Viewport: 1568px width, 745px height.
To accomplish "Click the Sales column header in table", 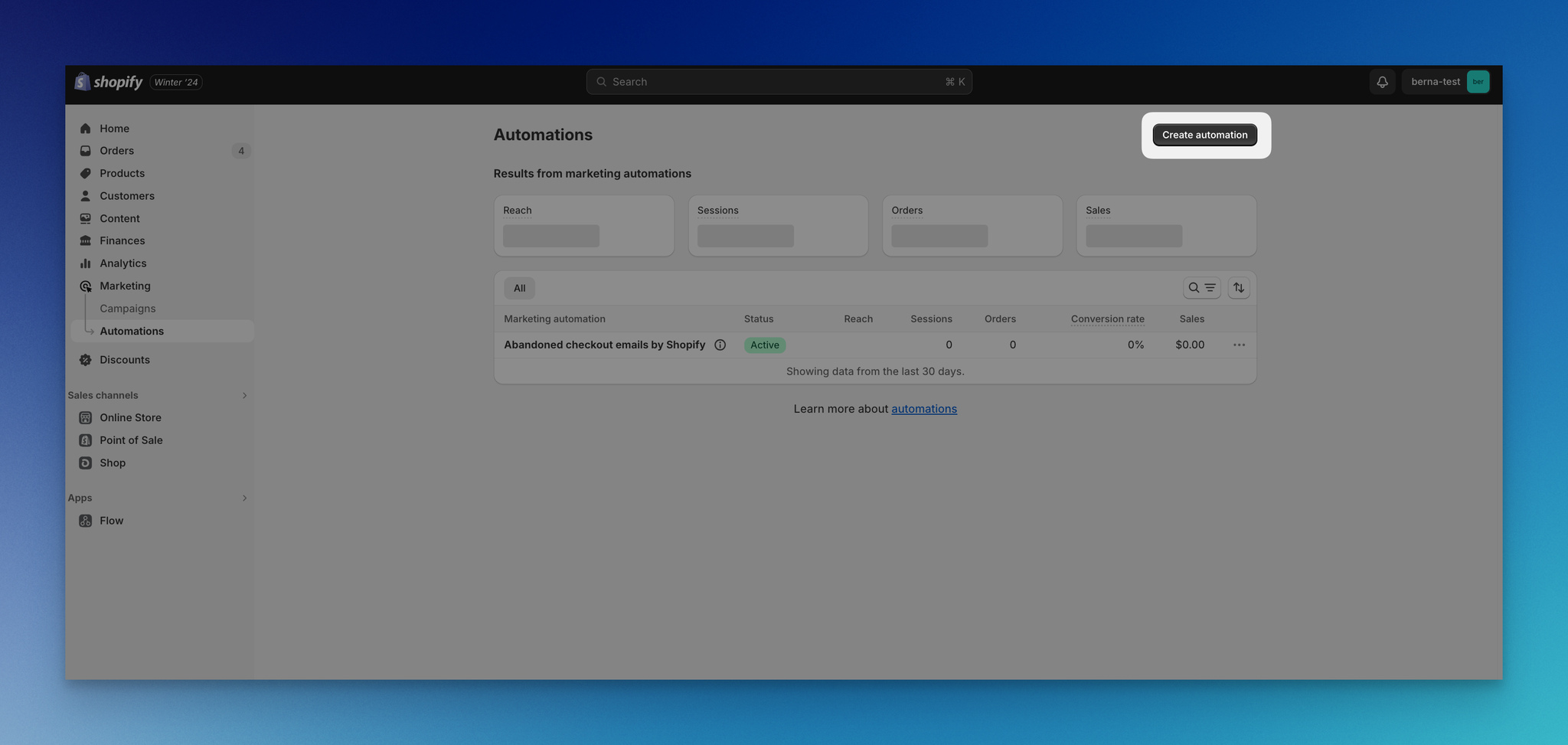I will click(x=1191, y=319).
